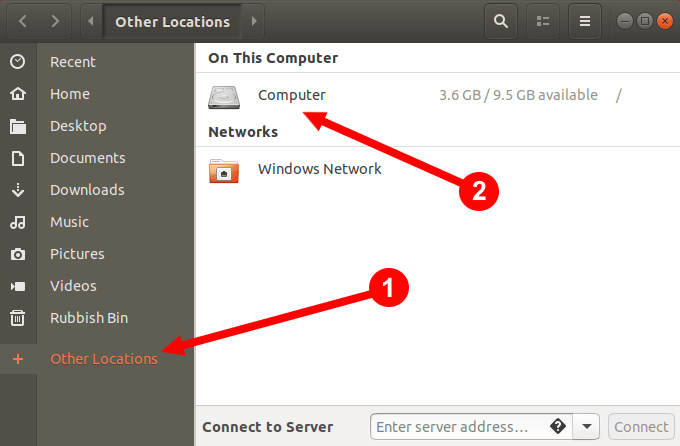
Task: Open the Home folder icon
Action: click(17, 94)
